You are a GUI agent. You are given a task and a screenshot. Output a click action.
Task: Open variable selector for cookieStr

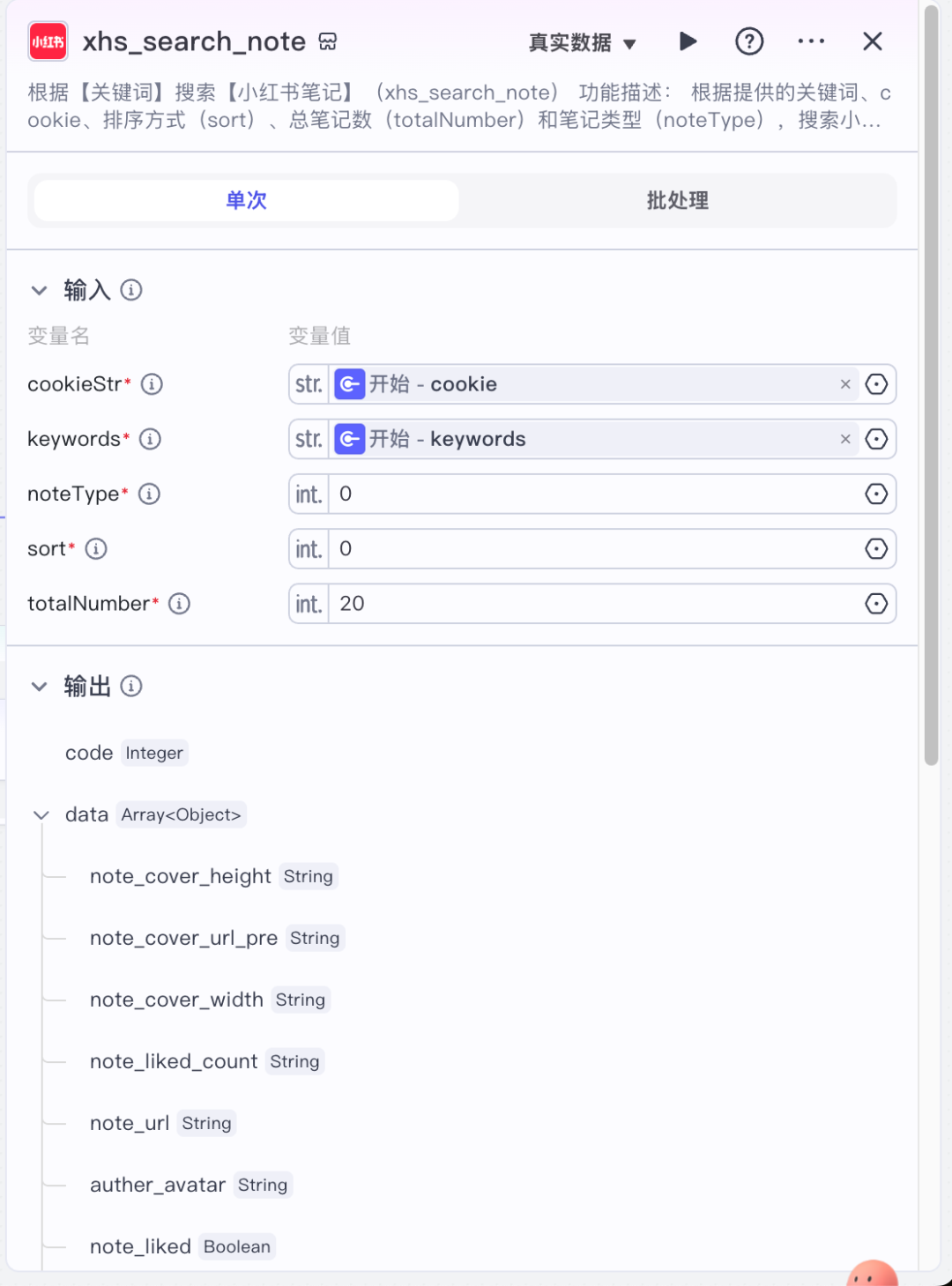(876, 384)
